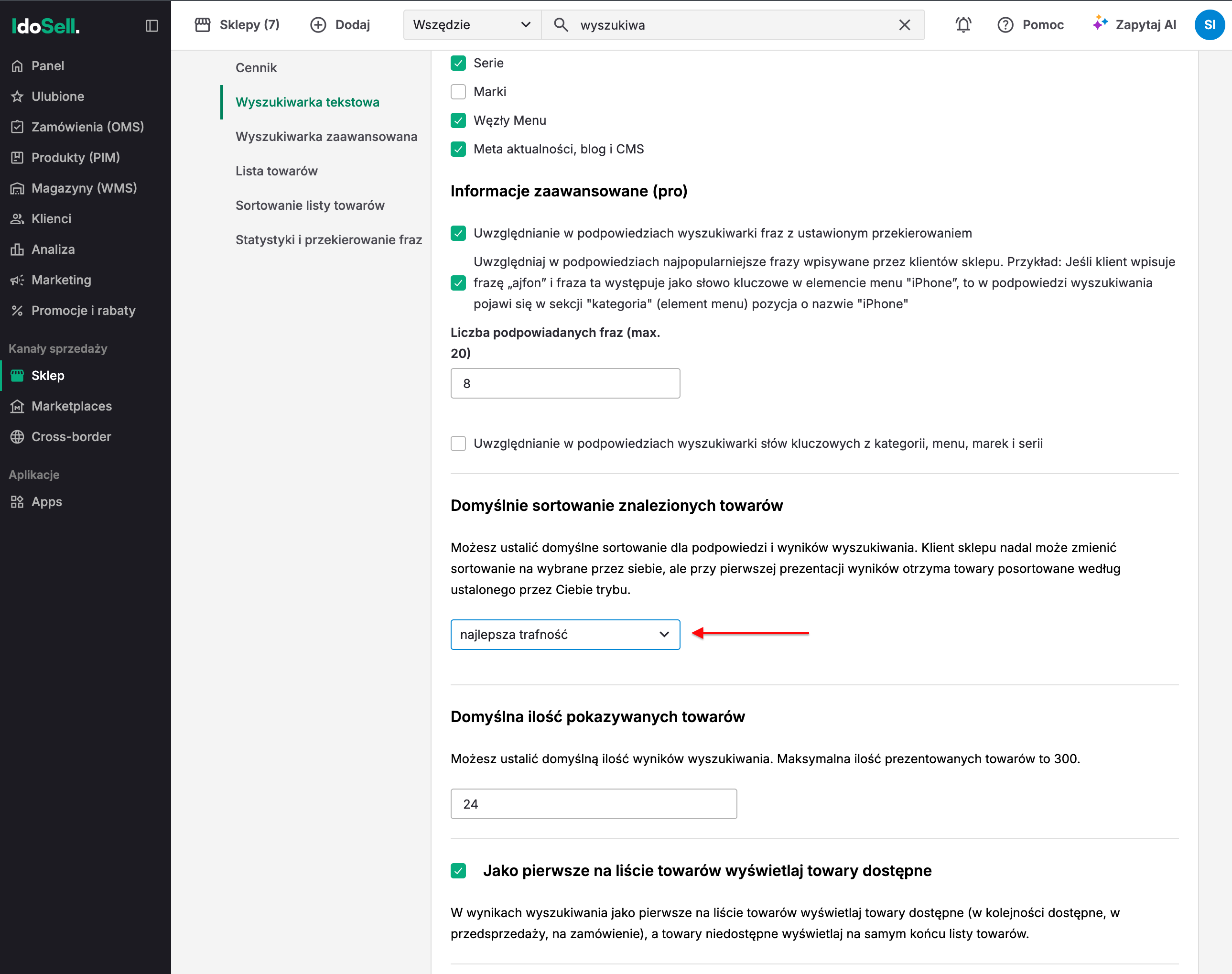Image resolution: width=1232 pixels, height=974 pixels.
Task: Open the Wszędzie search scope dropdown
Action: click(x=472, y=25)
